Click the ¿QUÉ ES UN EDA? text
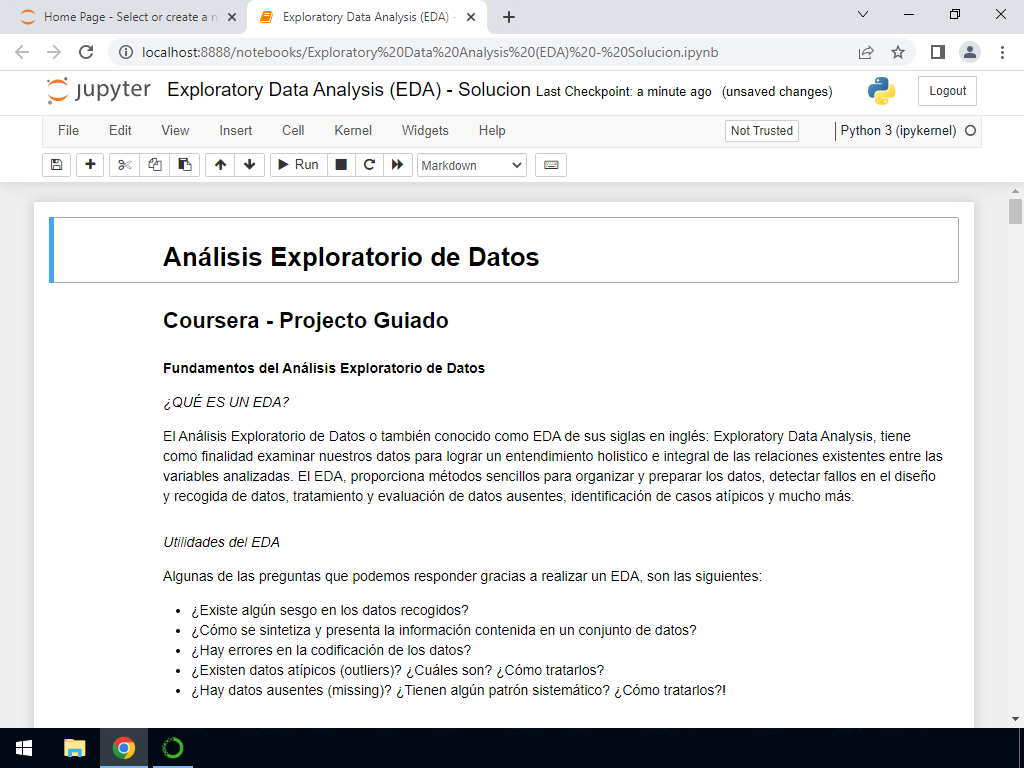The height and width of the screenshot is (768, 1024). [x=226, y=402]
